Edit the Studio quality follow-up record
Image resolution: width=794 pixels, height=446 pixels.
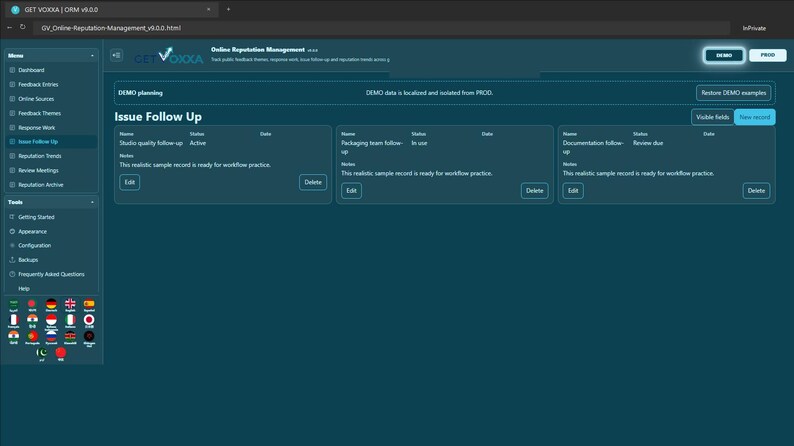130,182
